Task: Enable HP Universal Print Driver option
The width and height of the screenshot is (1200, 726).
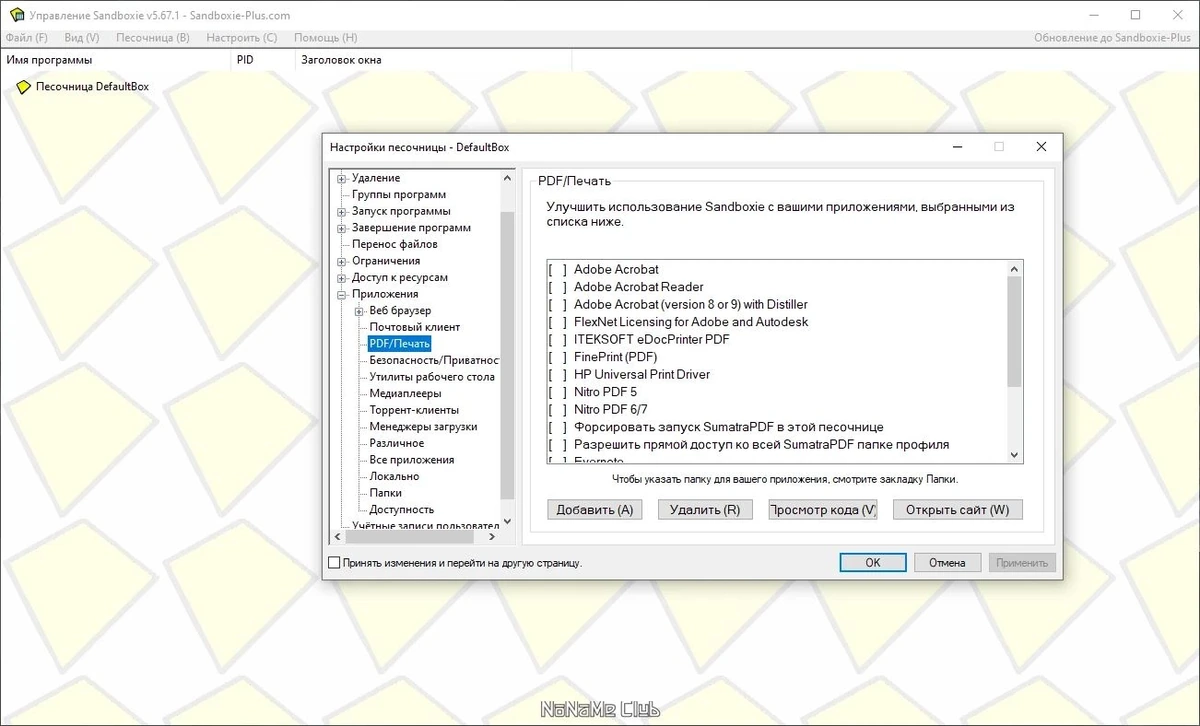Action: pyautogui.click(x=557, y=375)
